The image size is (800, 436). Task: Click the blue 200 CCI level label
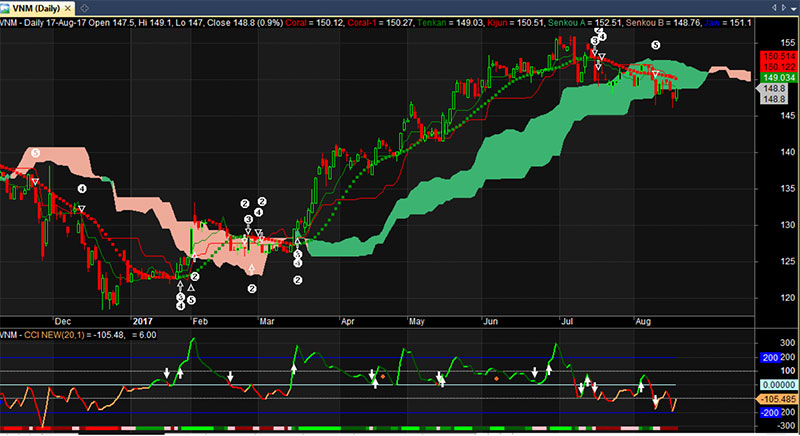point(770,357)
